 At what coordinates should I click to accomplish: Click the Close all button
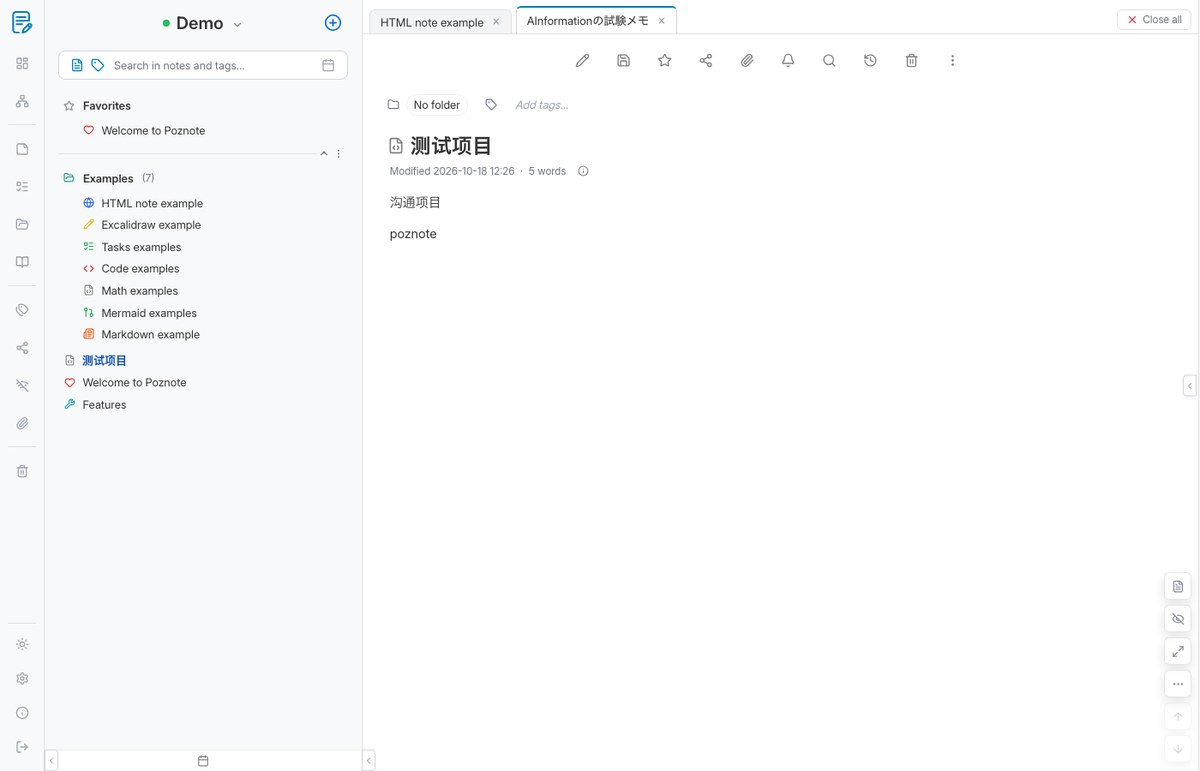pos(1154,20)
